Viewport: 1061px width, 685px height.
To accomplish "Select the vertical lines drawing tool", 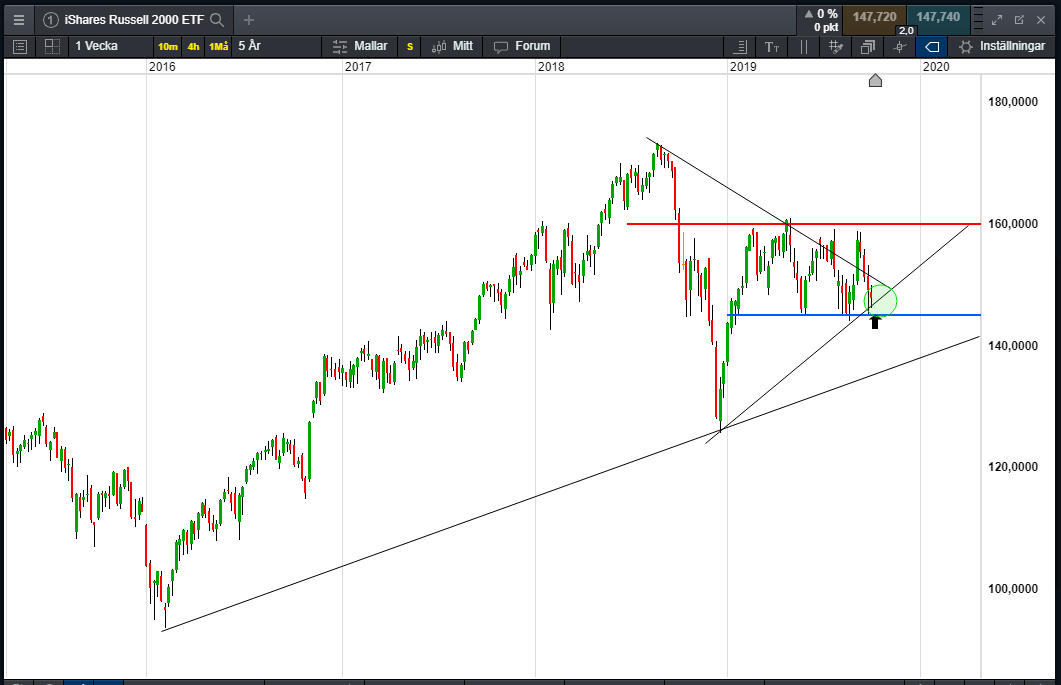I will (x=804, y=46).
